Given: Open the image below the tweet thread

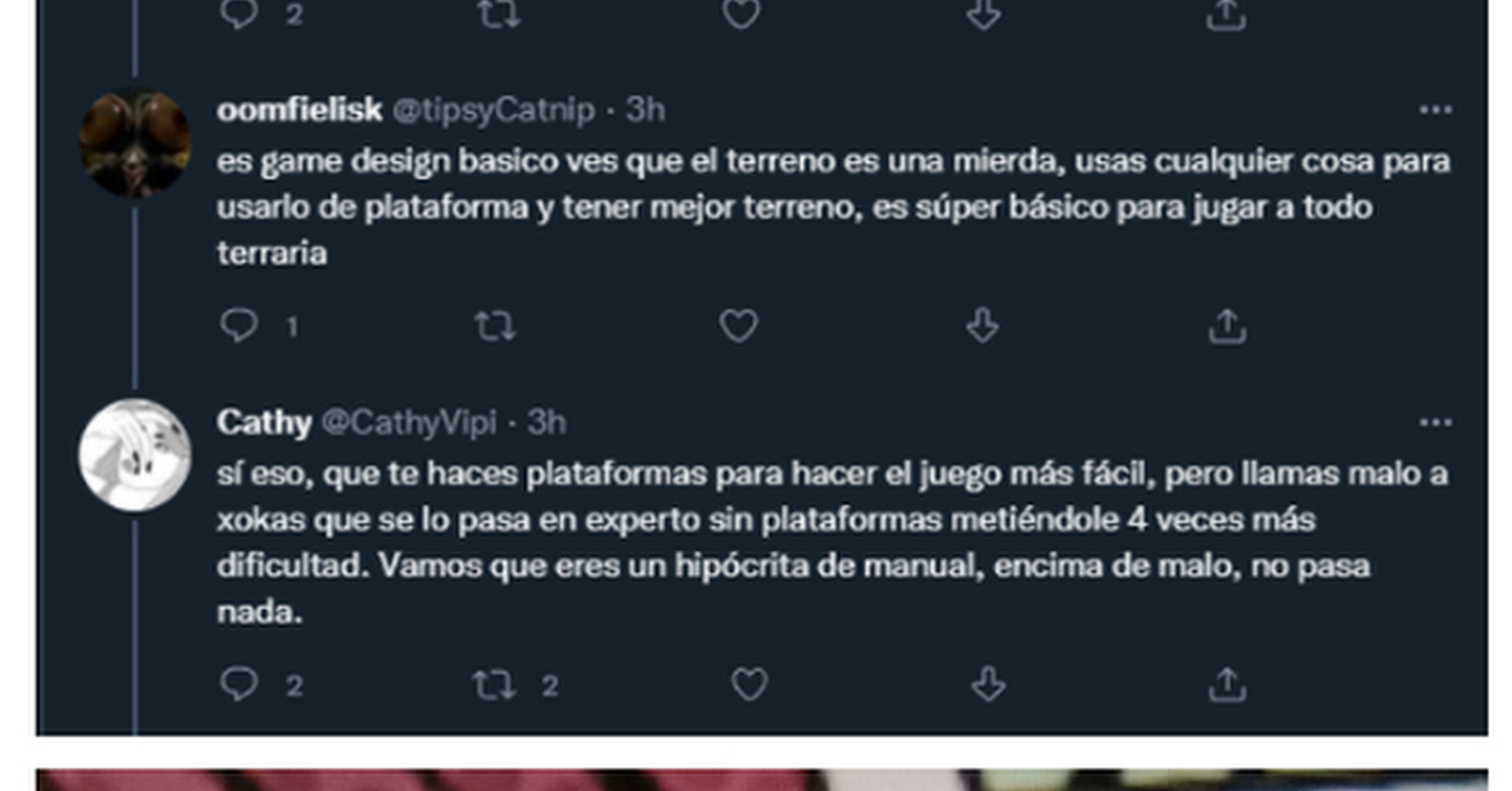Looking at the screenshot, I should click(762, 779).
